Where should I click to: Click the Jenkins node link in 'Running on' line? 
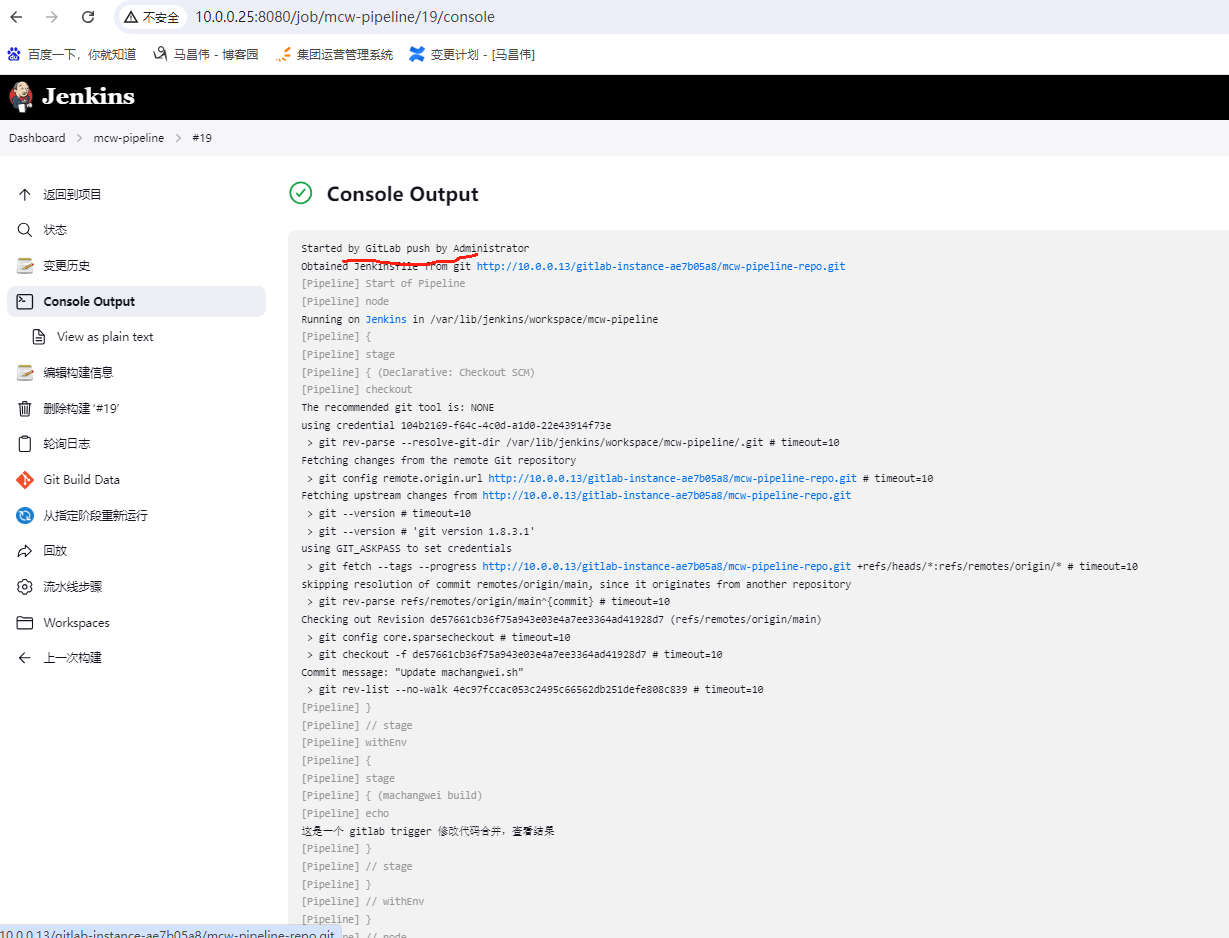tap(386, 319)
